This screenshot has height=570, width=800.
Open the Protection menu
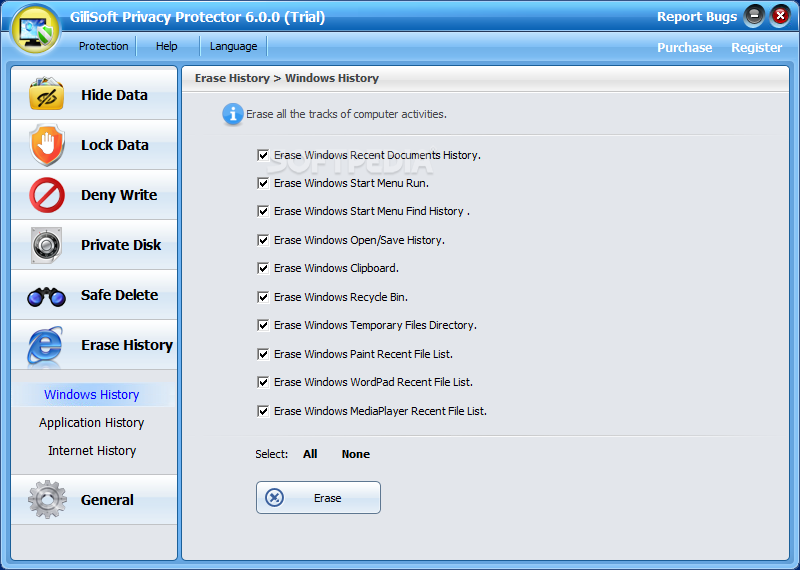(104, 46)
